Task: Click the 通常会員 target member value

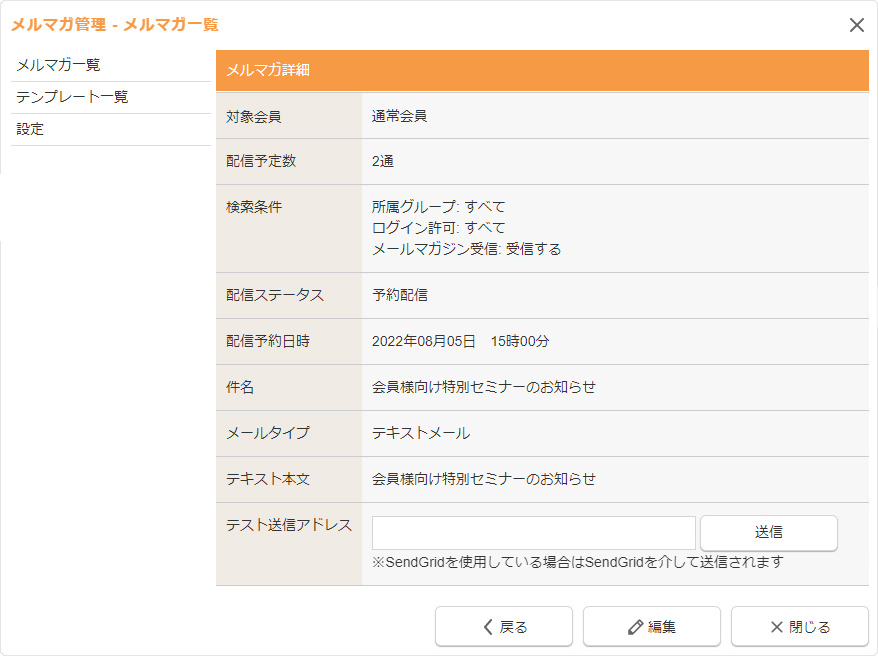Action: pos(399,116)
